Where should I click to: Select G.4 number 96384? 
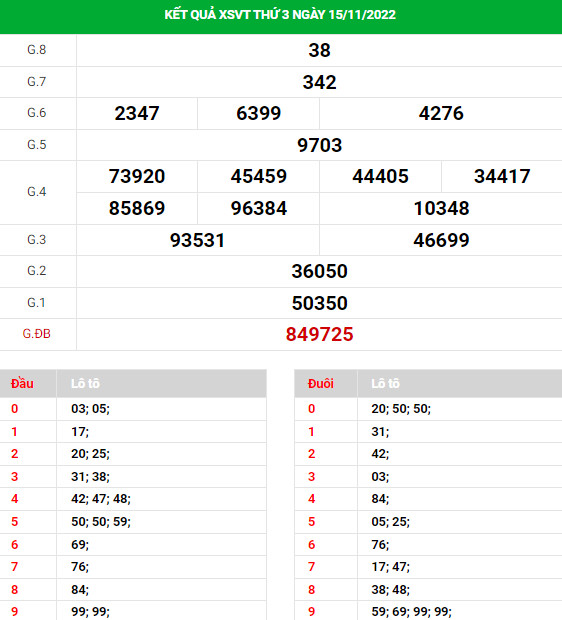(x=259, y=208)
